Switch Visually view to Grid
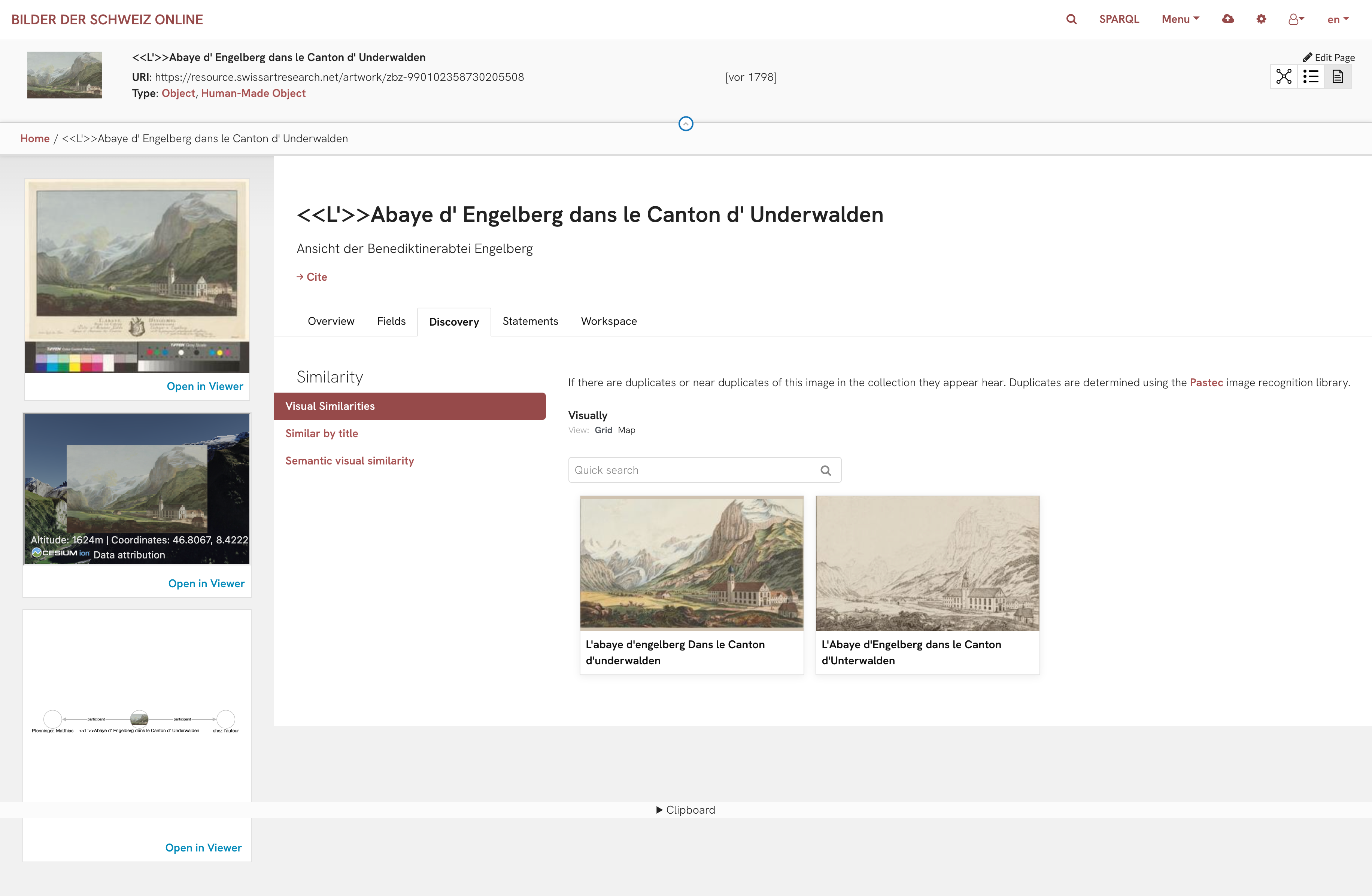The image size is (1372, 896). pos(603,430)
